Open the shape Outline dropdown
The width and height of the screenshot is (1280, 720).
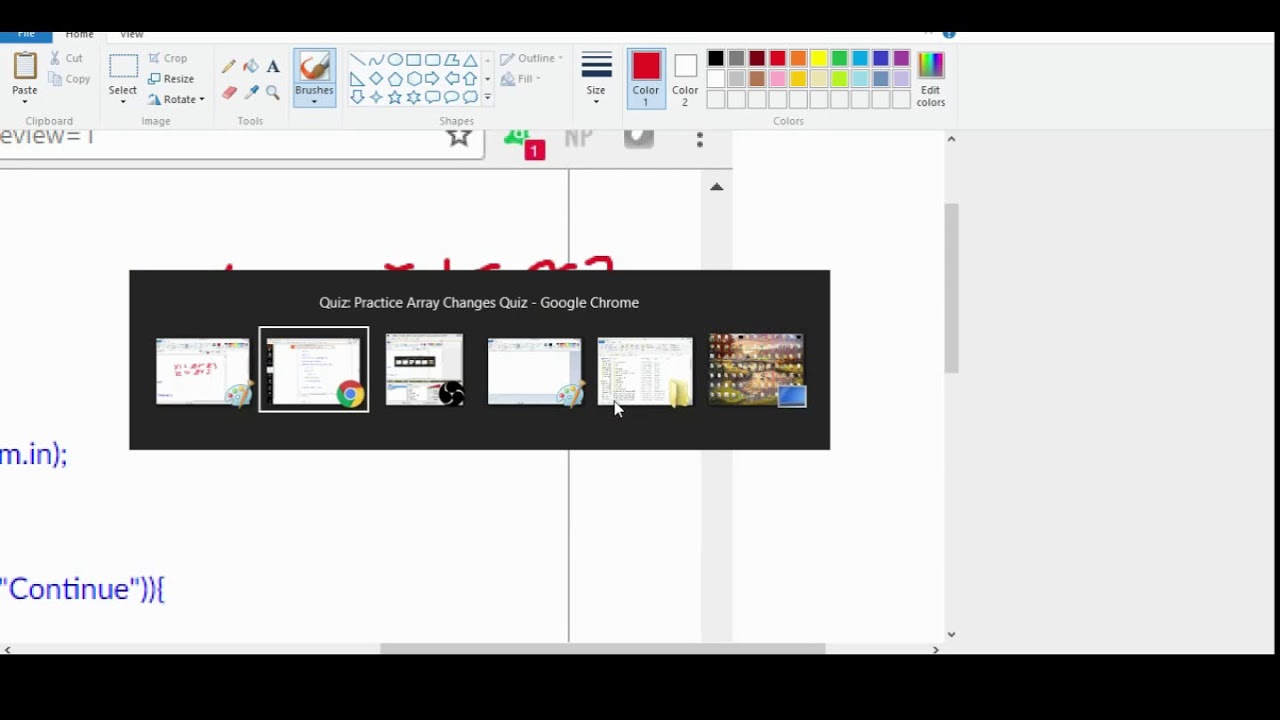(532, 58)
